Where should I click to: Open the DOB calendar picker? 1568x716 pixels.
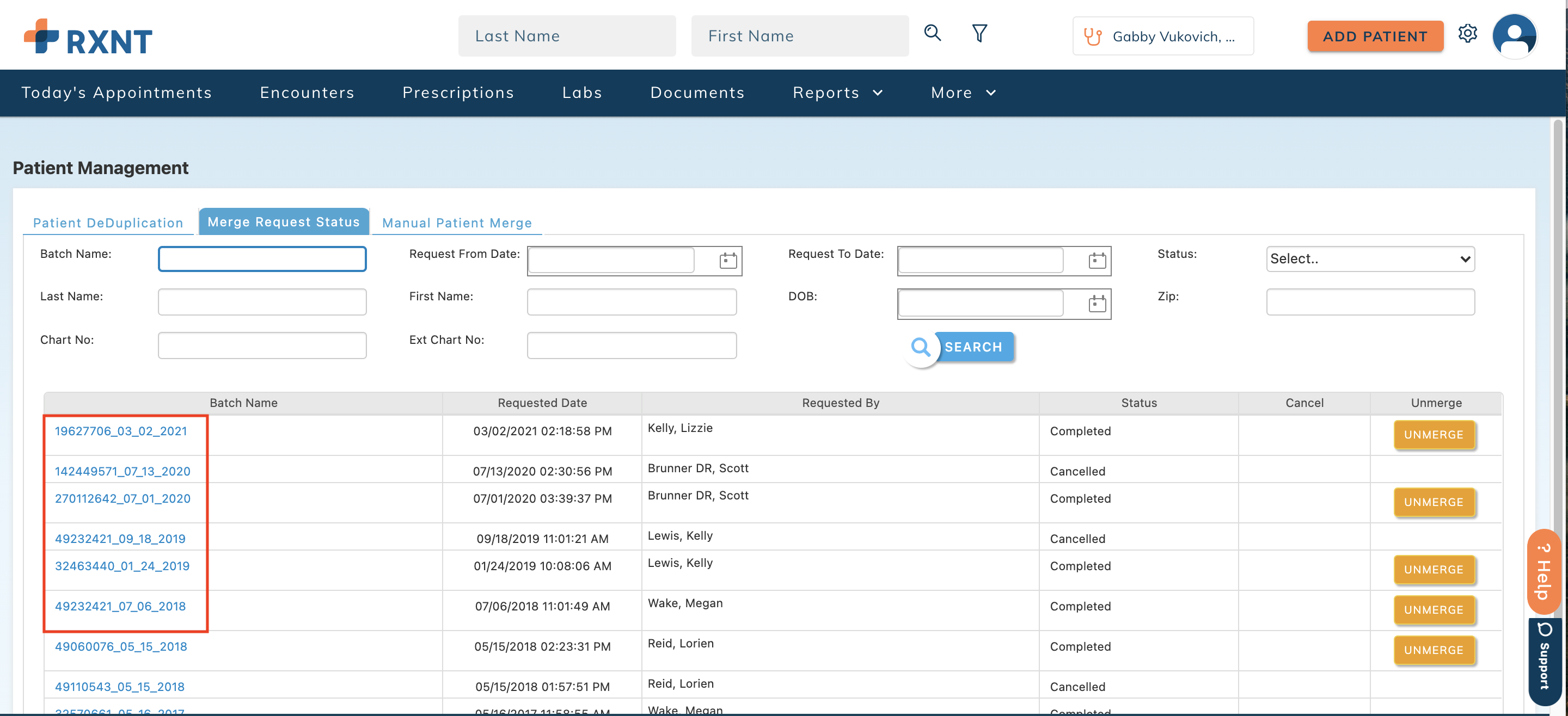[x=1097, y=304]
